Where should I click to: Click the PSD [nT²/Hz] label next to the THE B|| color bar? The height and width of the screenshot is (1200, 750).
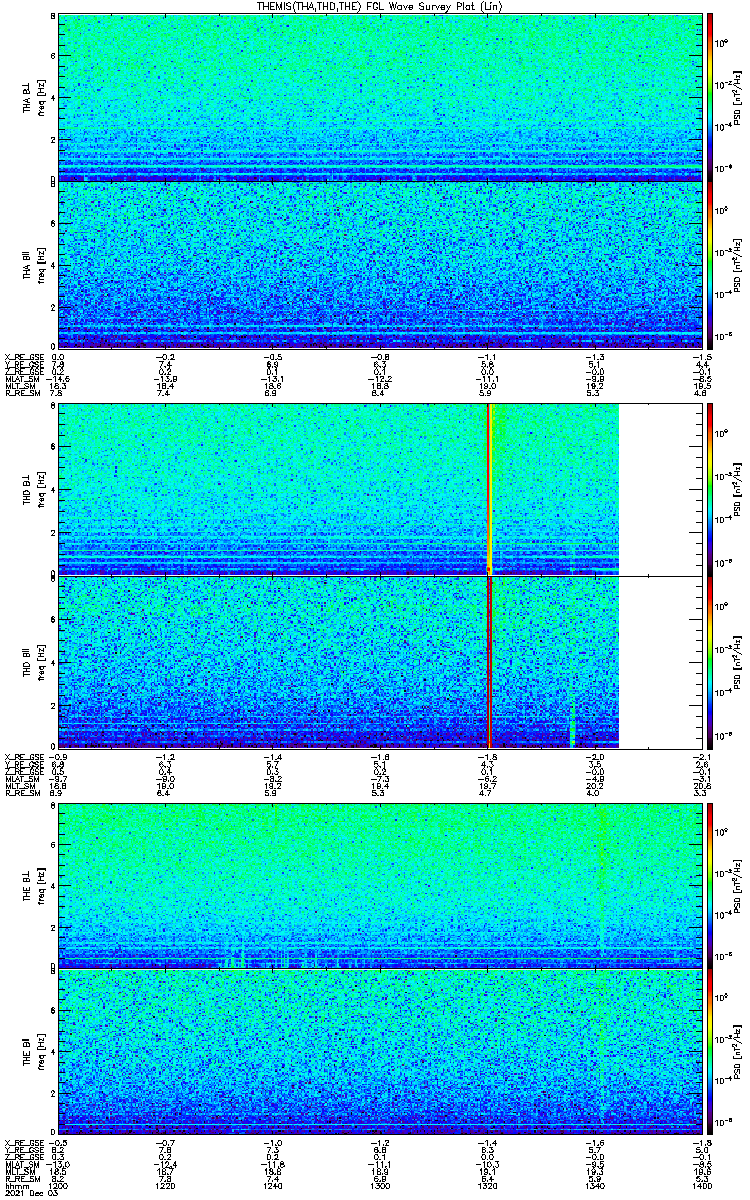736,1052
